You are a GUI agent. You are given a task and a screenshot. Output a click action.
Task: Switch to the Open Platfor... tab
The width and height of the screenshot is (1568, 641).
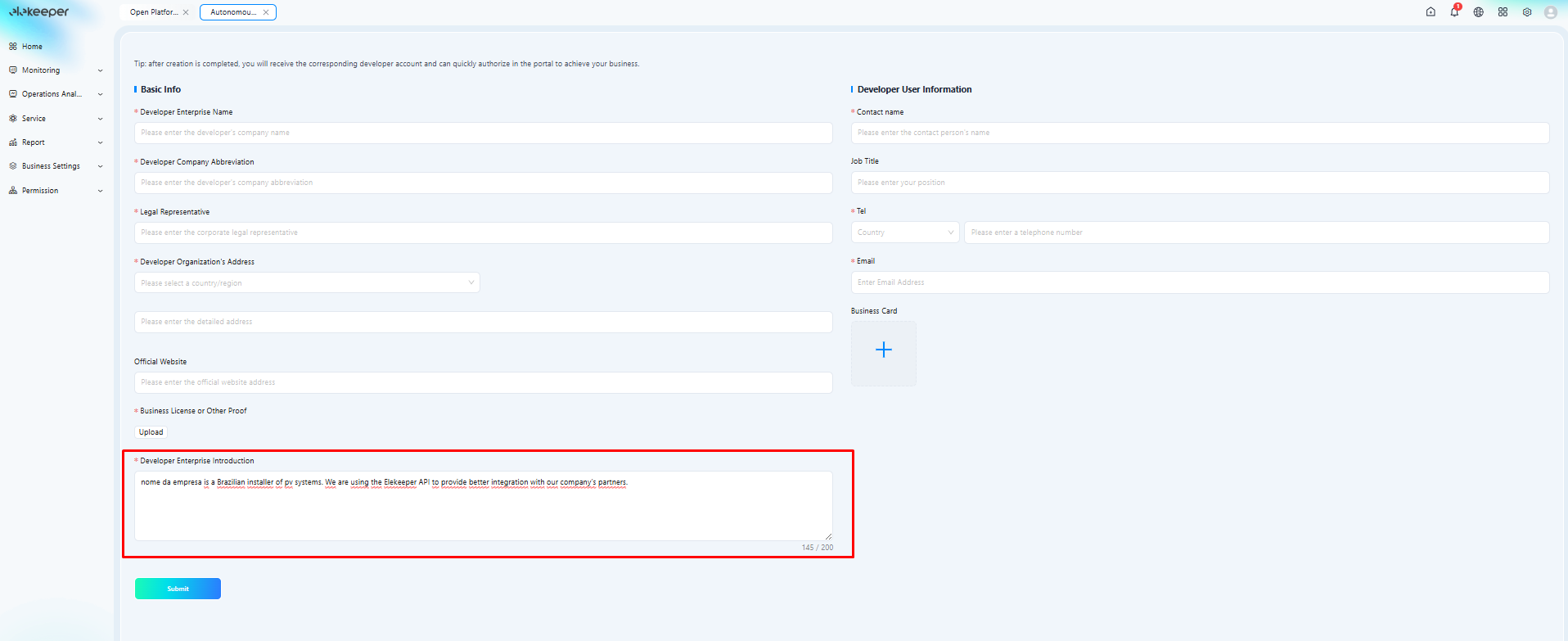point(155,12)
